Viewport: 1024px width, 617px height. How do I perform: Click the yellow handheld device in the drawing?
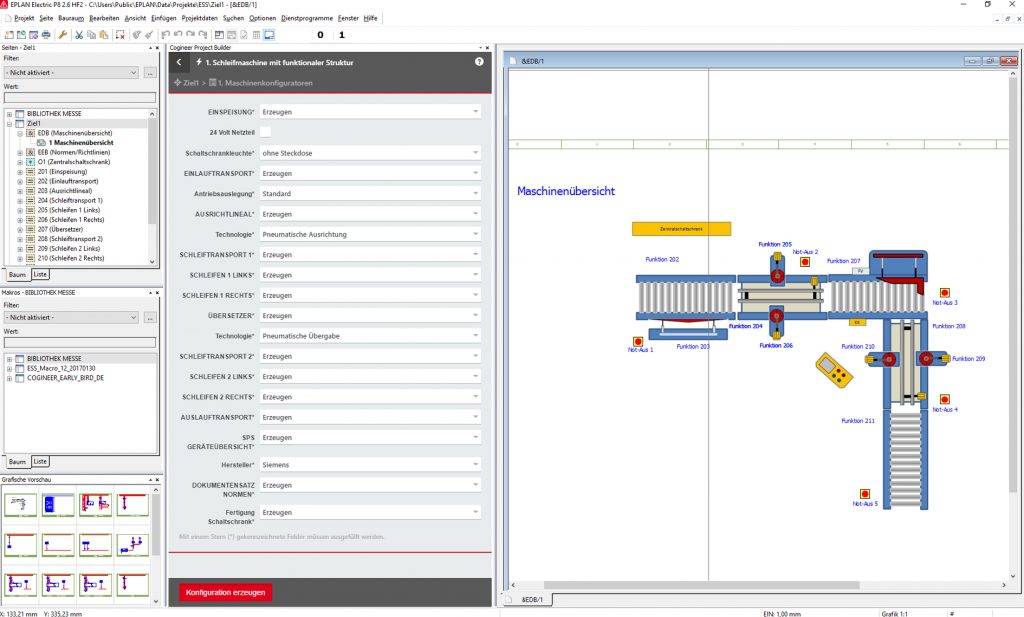(x=833, y=369)
